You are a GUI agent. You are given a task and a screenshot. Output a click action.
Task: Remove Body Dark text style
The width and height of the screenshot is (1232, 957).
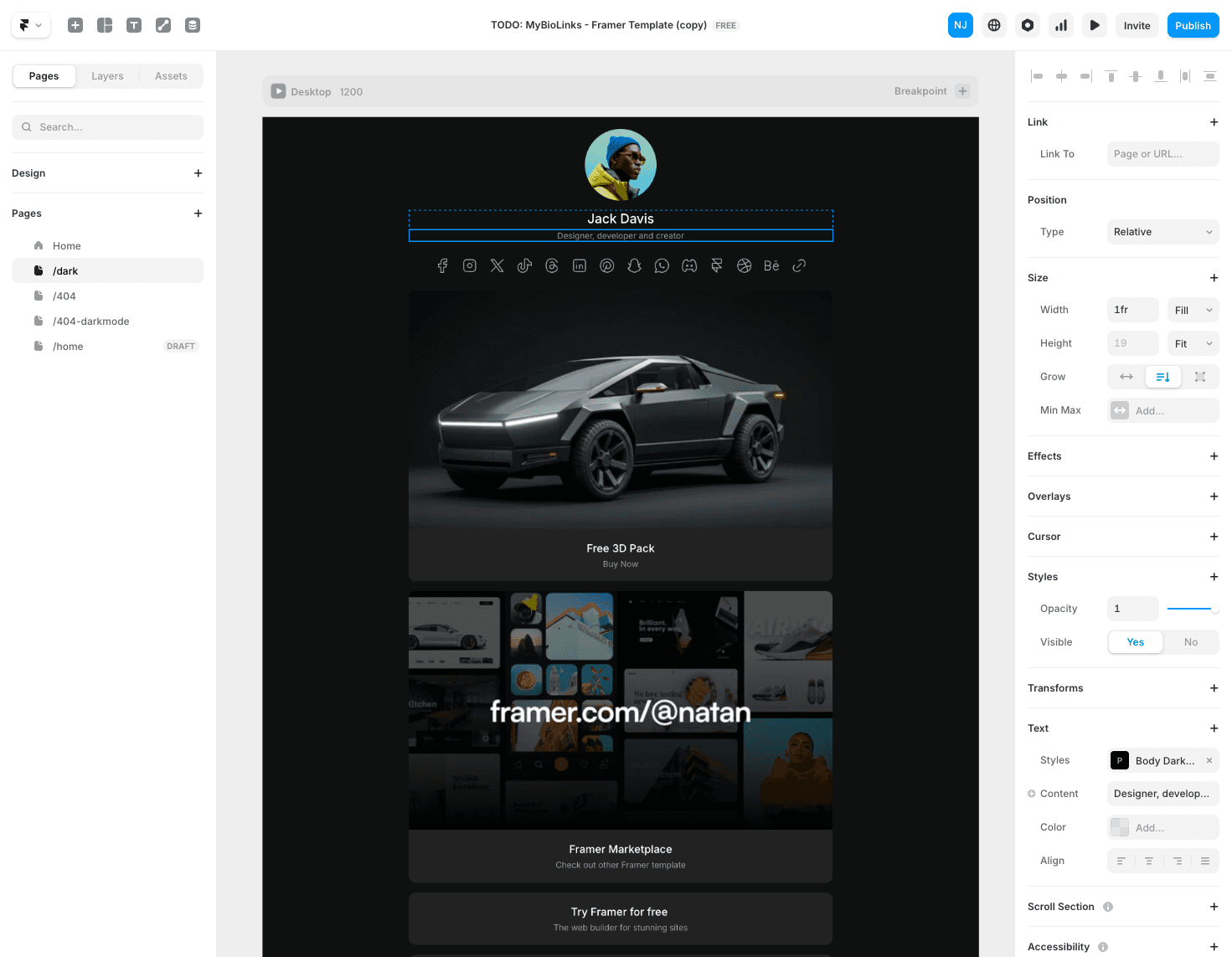point(1209,760)
